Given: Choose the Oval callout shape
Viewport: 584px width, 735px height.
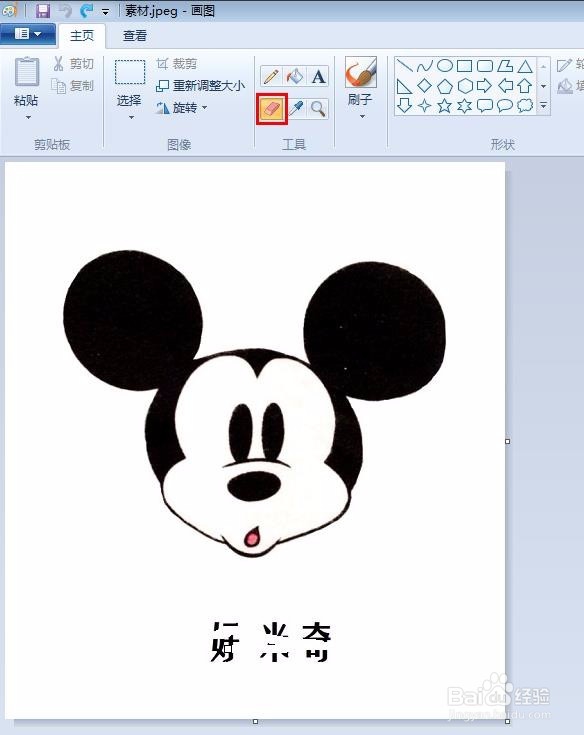Looking at the screenshot, I should [505, 105].
